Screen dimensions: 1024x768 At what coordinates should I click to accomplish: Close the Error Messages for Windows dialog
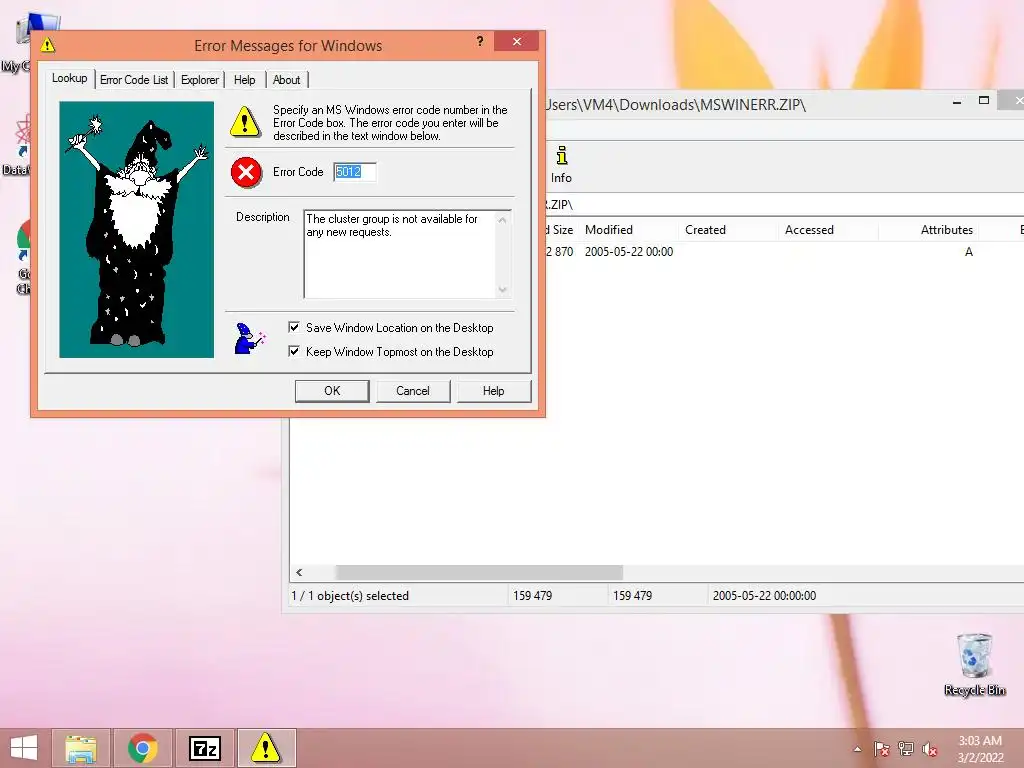[x=517, y=41]
